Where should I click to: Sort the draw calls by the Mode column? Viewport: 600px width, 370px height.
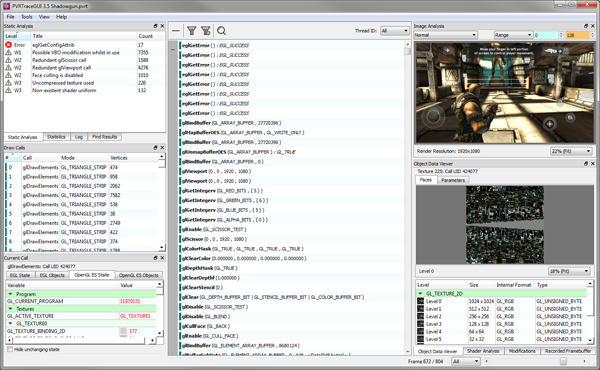[84, 158]
